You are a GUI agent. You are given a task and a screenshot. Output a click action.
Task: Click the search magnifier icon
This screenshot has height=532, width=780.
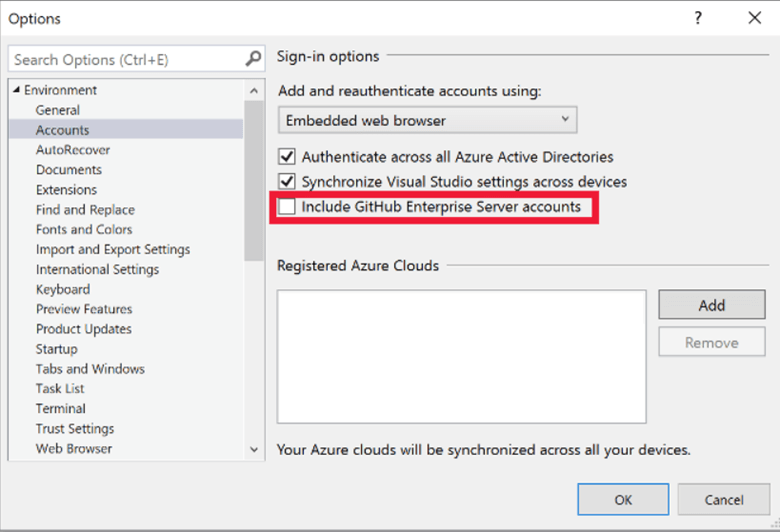[x=254, y=60]
